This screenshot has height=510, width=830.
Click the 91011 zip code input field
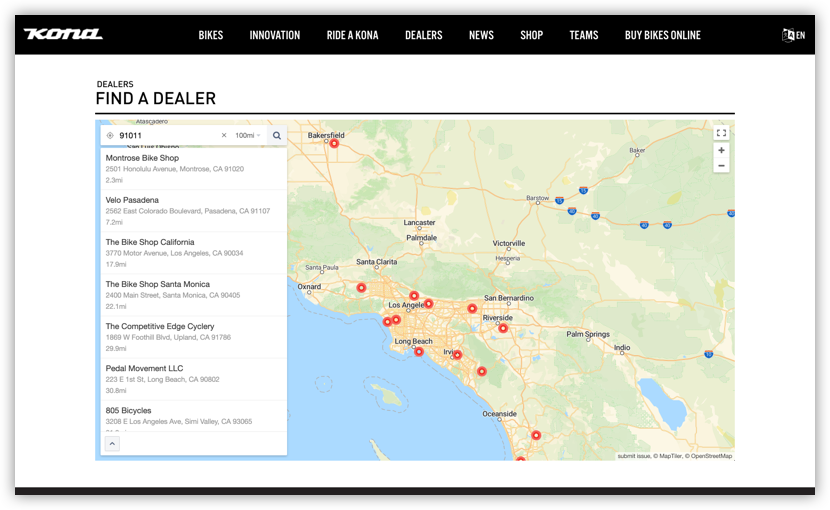point(167,136)
